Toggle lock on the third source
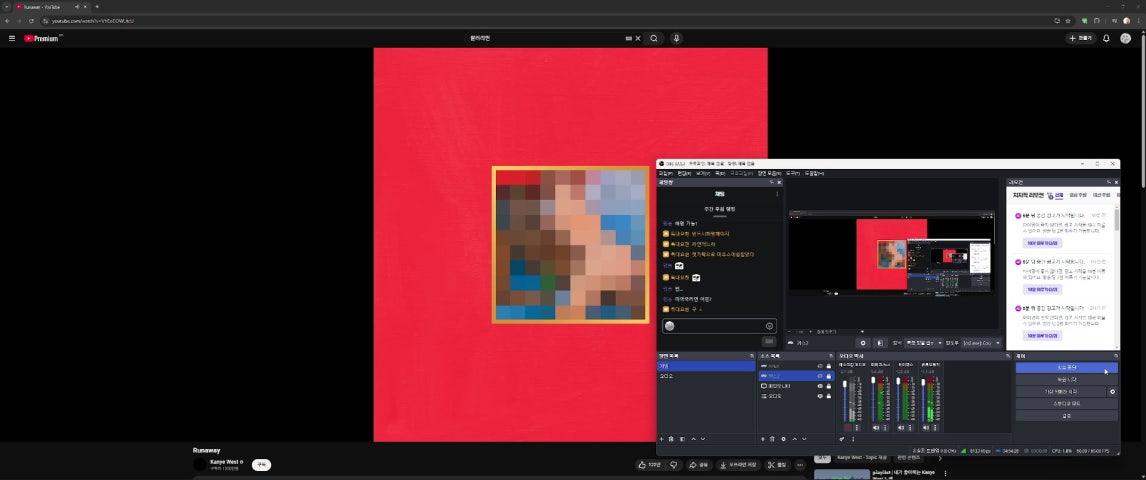The image size is (1146, 480). coord(829,386)
